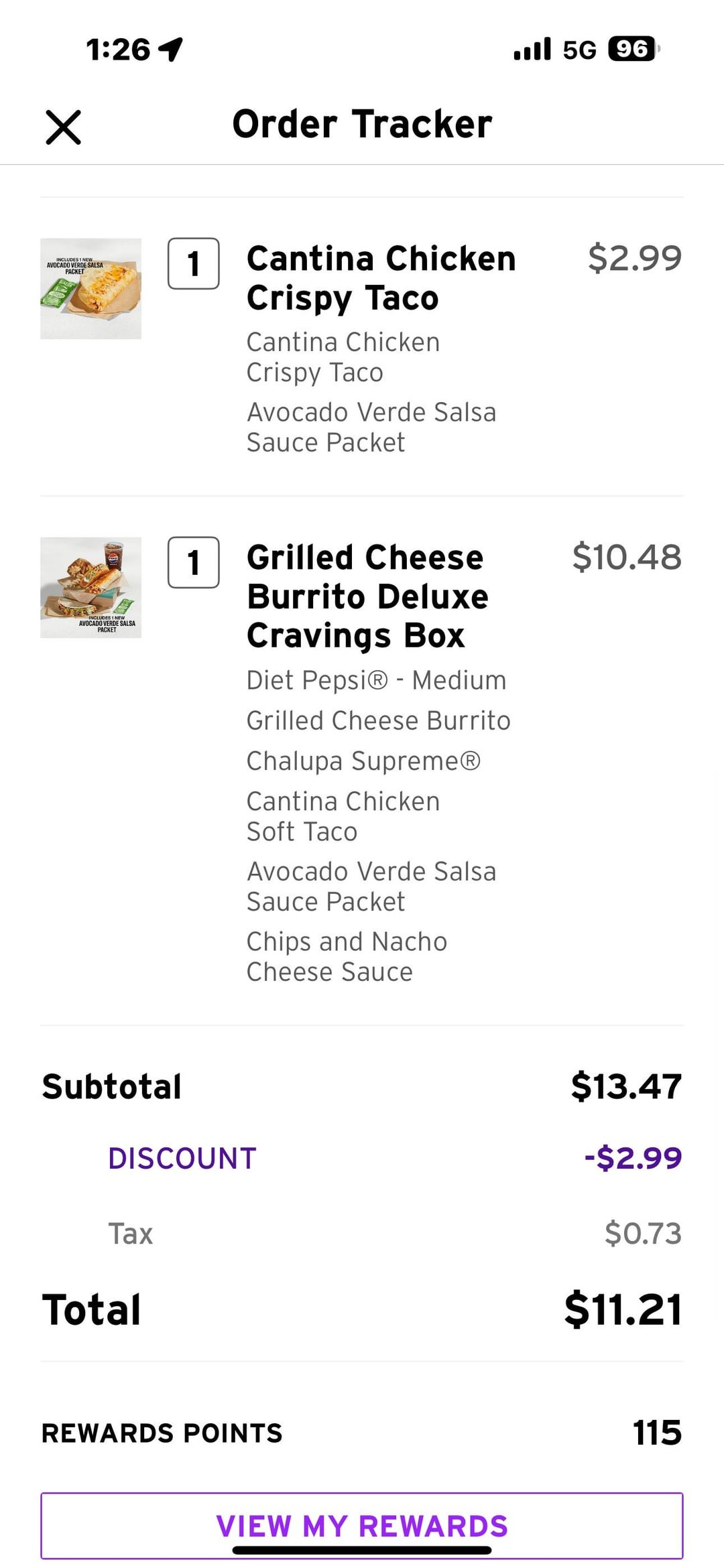Open the Grilled Cheese Burrito Cravings Box thumbnail

pos(91,588)
